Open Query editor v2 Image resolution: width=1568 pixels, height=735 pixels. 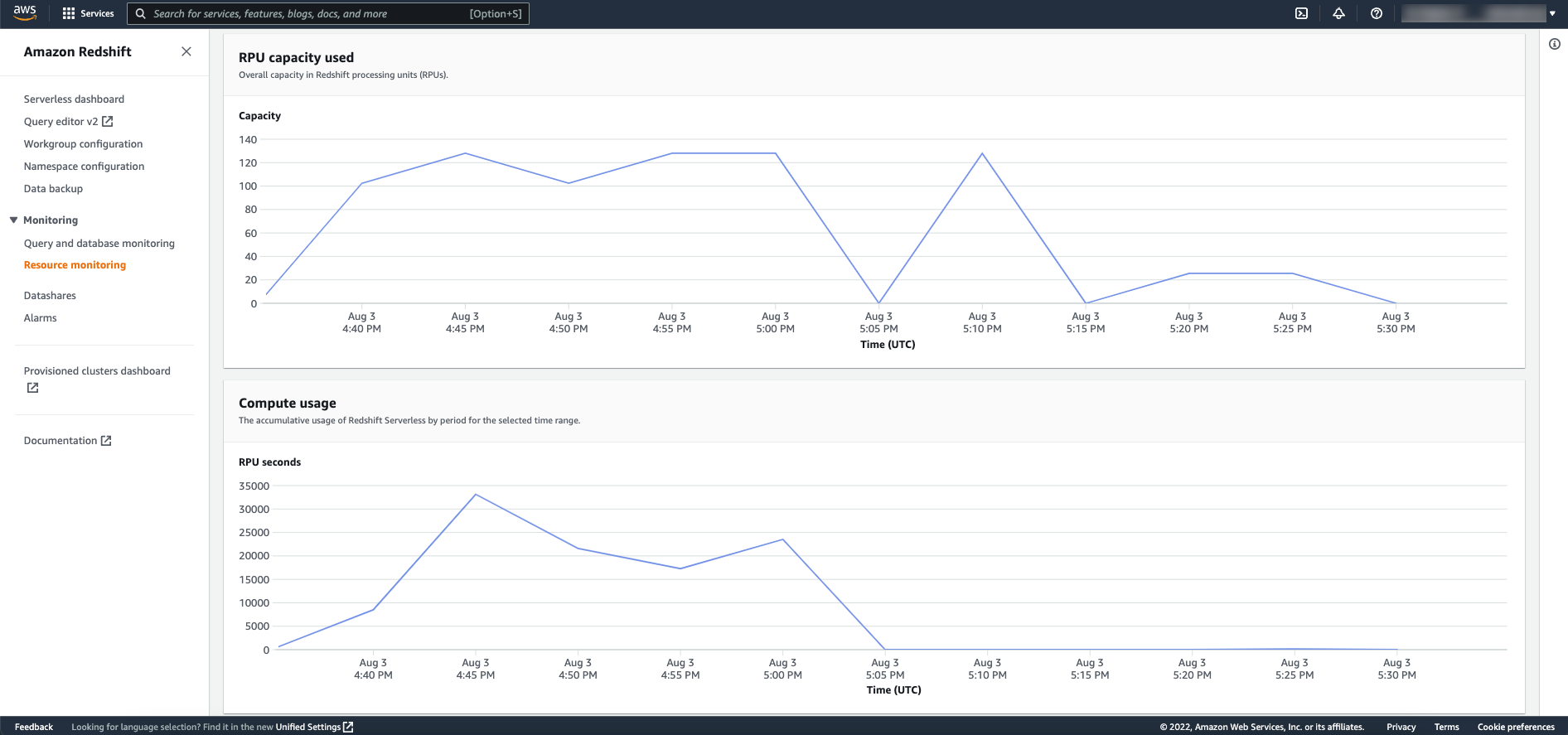click(x=60, y=121)
